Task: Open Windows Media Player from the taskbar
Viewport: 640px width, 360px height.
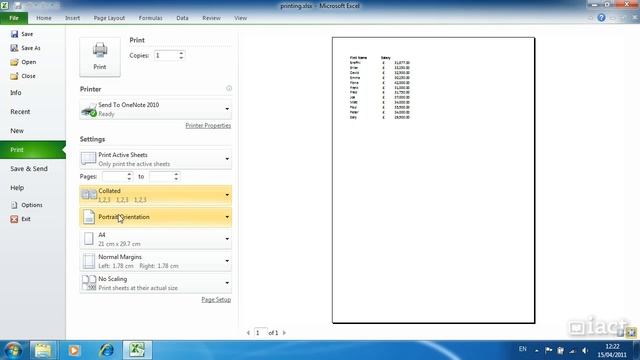Action: pos(74,350)
